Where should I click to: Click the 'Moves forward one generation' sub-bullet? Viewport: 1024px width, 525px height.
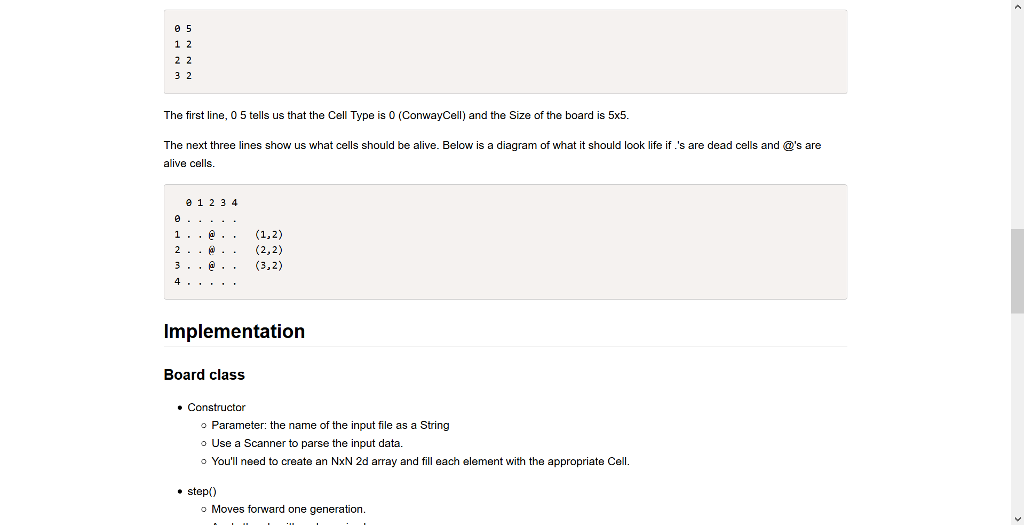(x=289, y=509)
